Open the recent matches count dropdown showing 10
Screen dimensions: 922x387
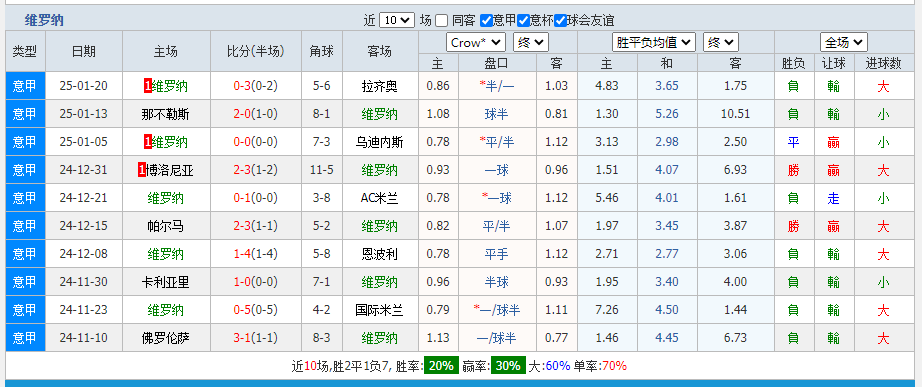click(397, 20)
